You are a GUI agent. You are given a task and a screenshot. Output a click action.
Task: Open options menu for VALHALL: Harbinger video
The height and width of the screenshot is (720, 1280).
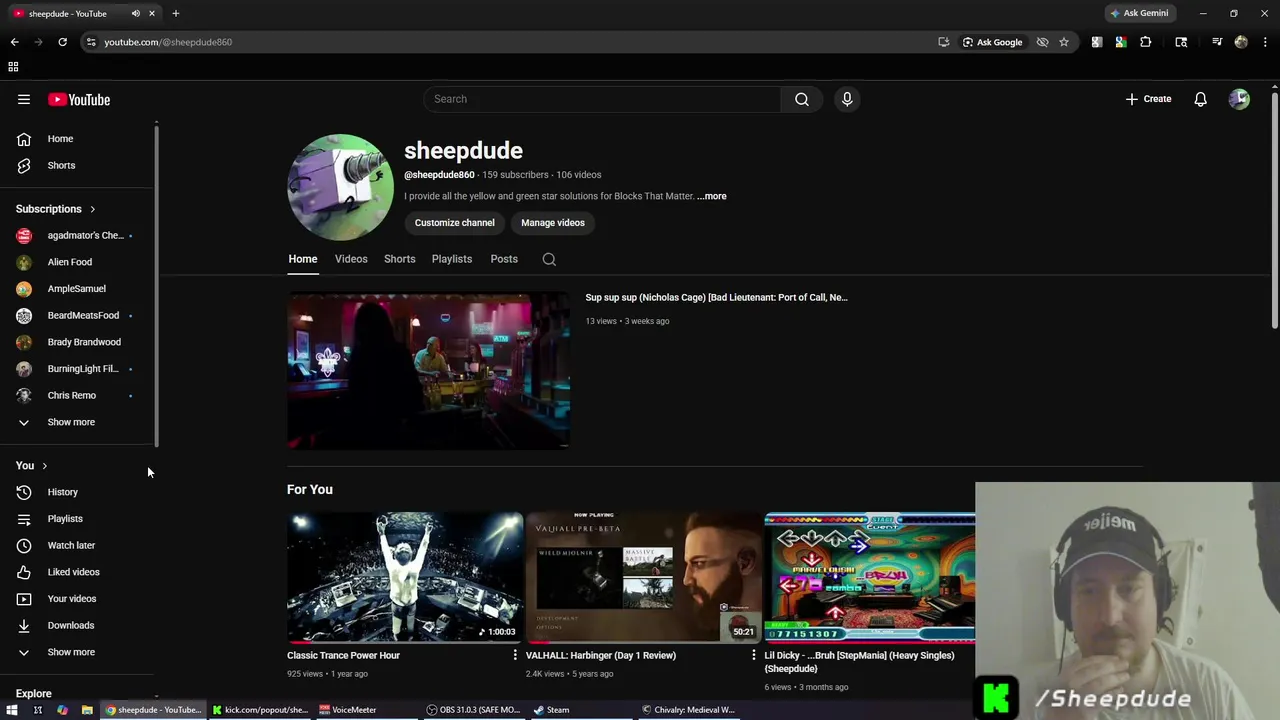pyautogui.click(x=754, y=655)
